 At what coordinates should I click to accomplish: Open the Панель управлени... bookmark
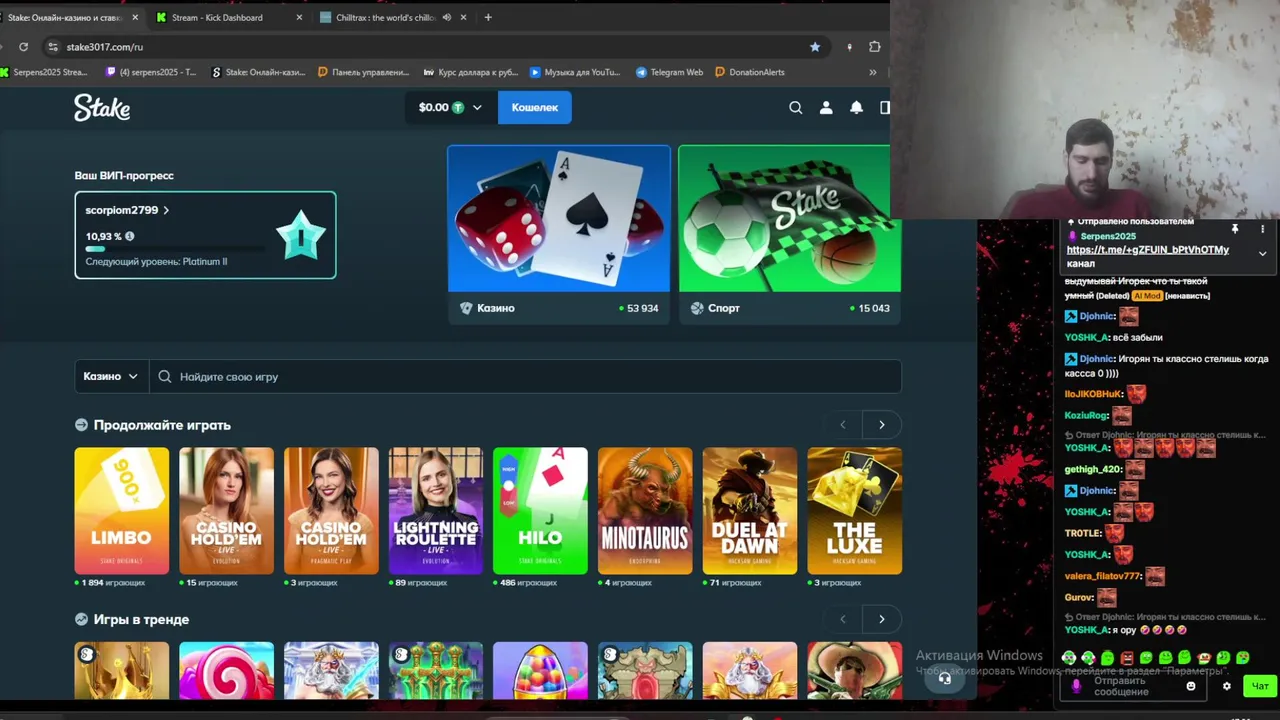(x=363, y=72)
